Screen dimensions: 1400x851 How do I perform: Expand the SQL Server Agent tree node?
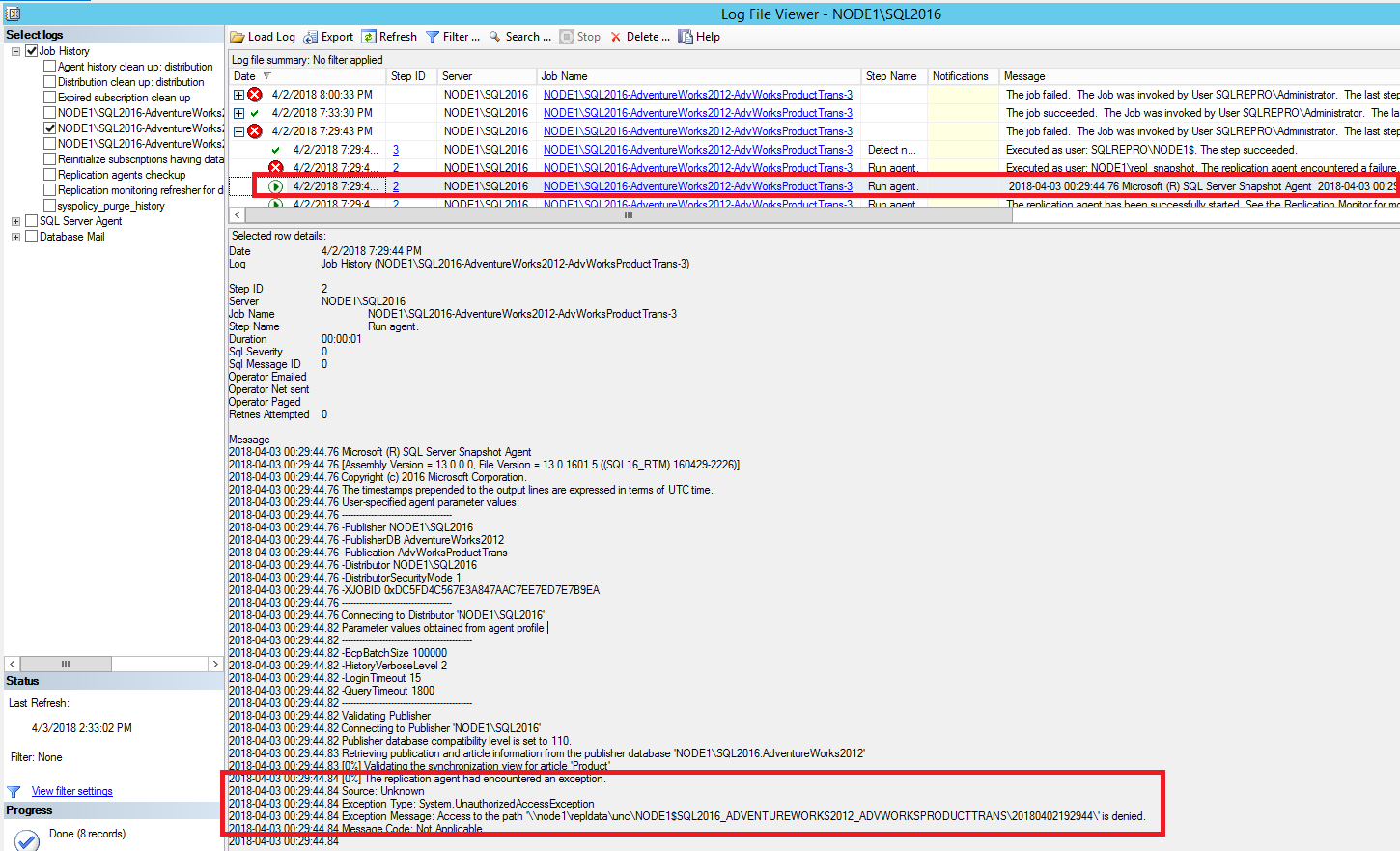tap(15, 220)
